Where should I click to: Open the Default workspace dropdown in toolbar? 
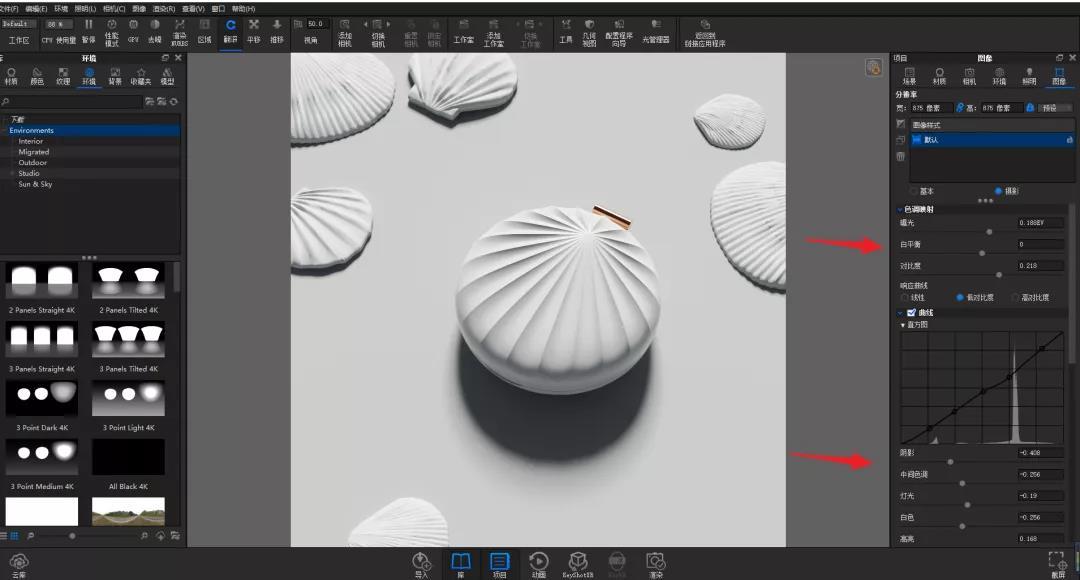tap(19, 24)
